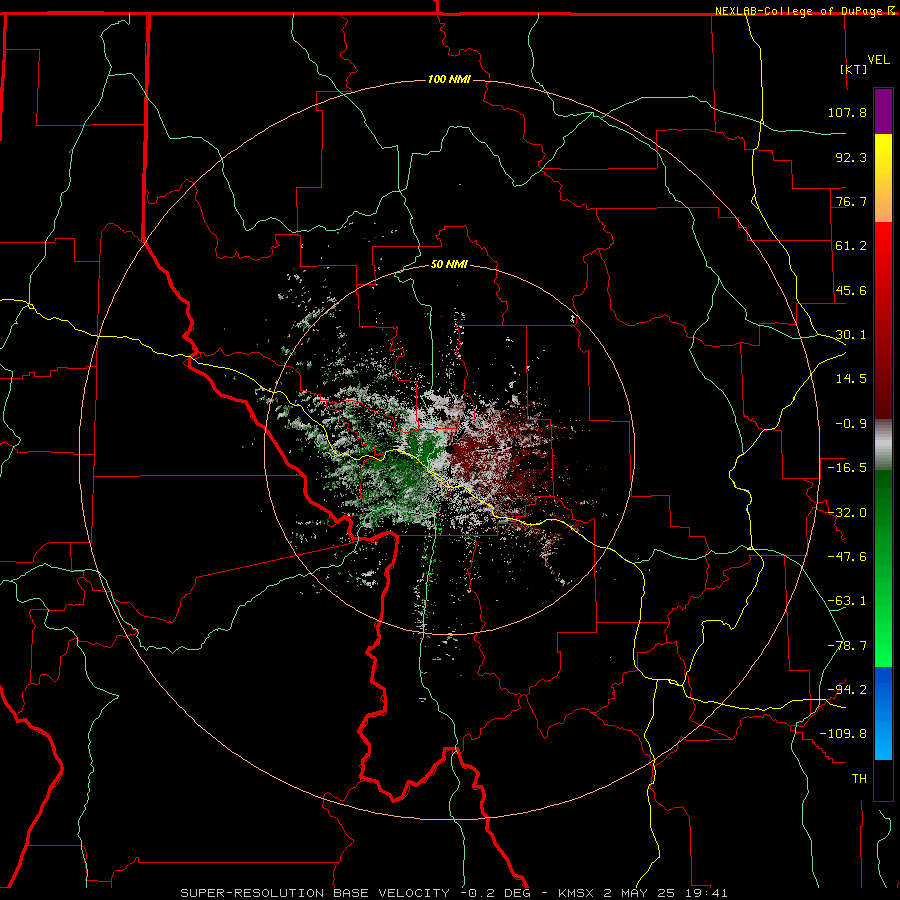Click the Super-Resolution Base Velocity caption
This screenshot has width=900, height=900.
[x=453, y=893]
